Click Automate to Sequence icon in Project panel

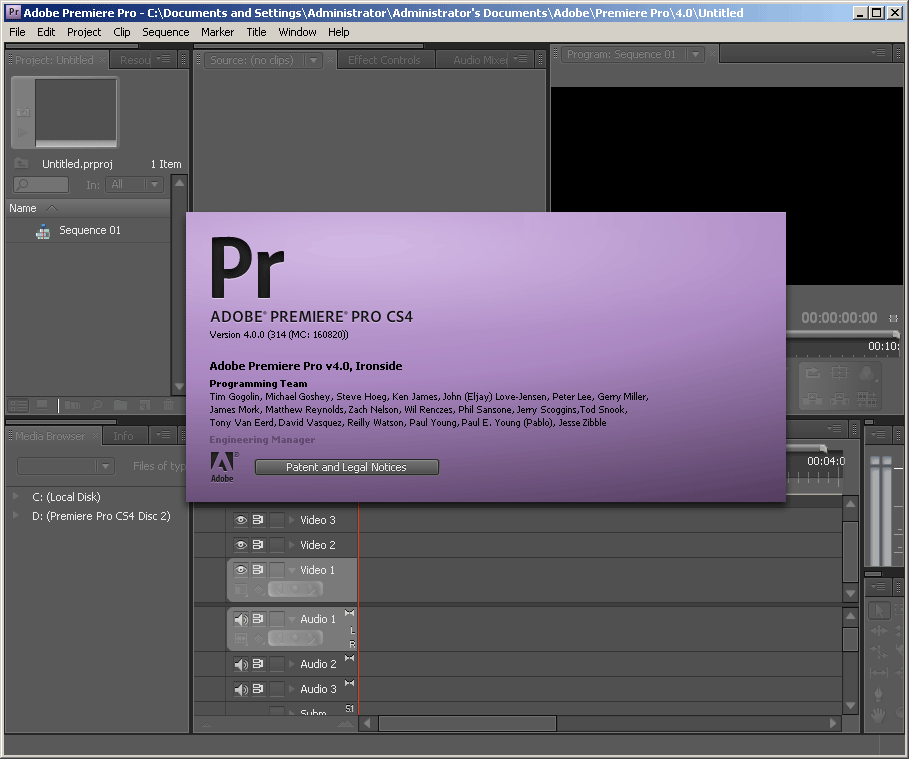[x=72, y=405]
